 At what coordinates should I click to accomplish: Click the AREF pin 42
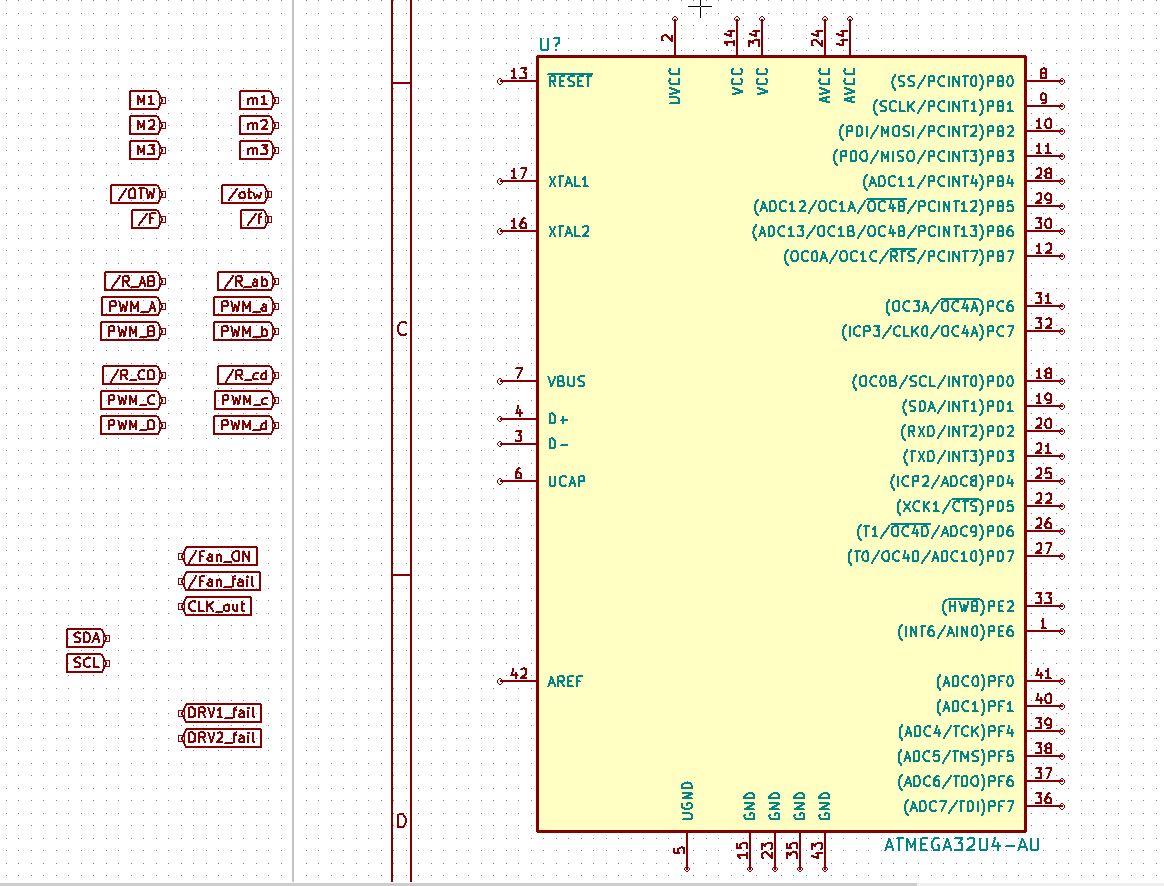(x=517, y=680)
